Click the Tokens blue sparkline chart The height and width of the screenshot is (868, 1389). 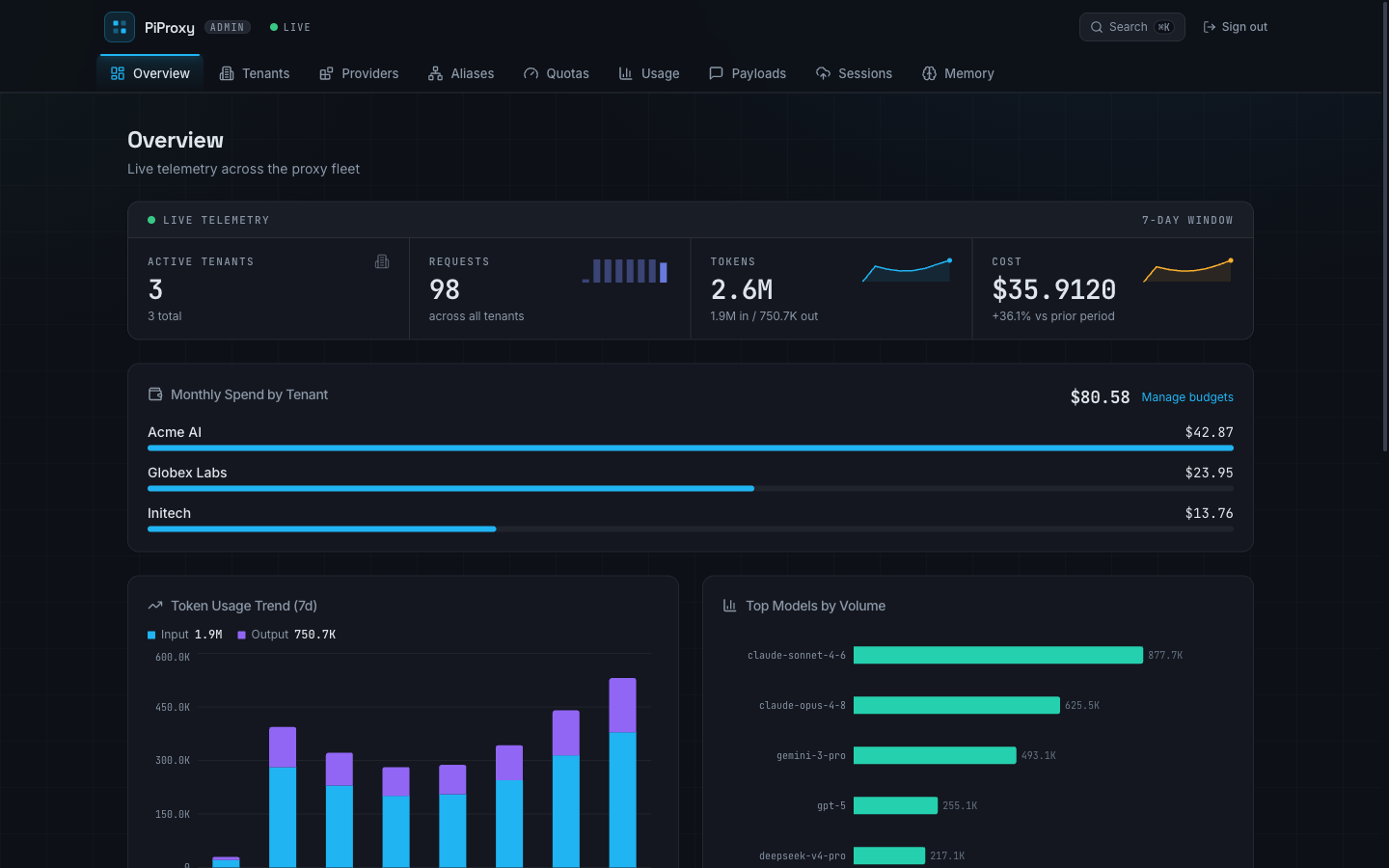pos(907,270)
